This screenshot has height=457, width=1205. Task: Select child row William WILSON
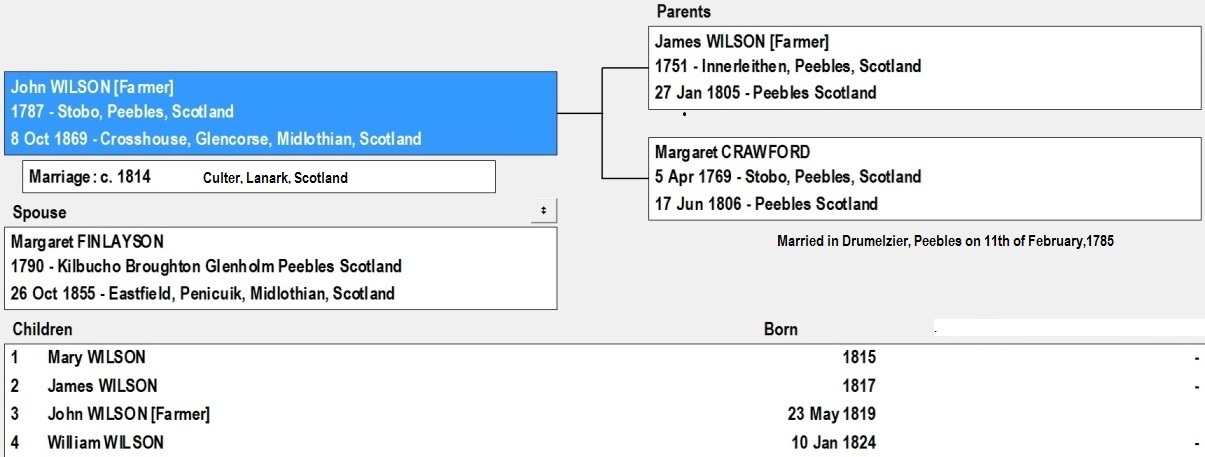(105, 442)
